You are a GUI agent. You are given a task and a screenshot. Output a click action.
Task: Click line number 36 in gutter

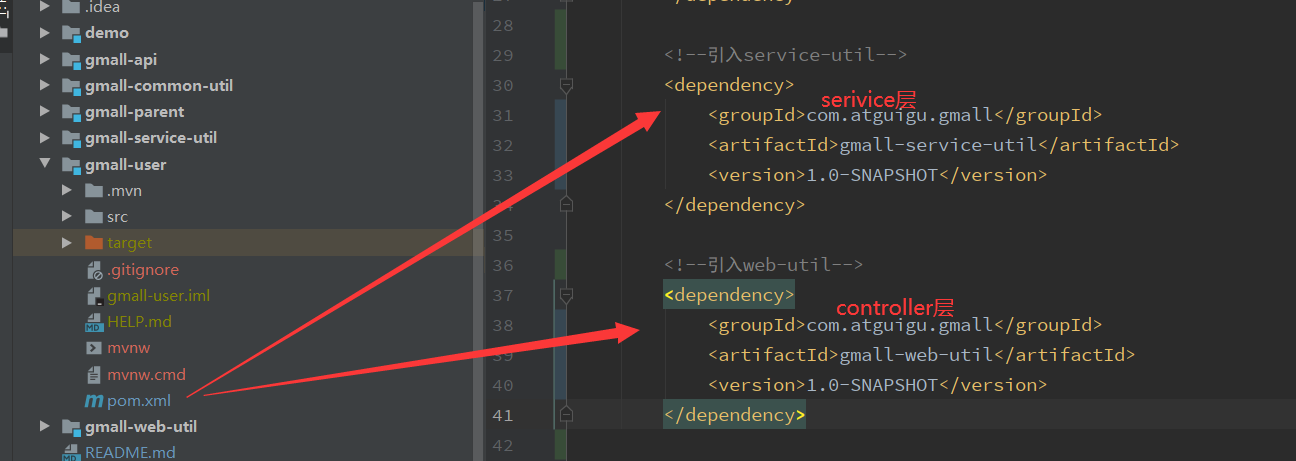[503, 265]
